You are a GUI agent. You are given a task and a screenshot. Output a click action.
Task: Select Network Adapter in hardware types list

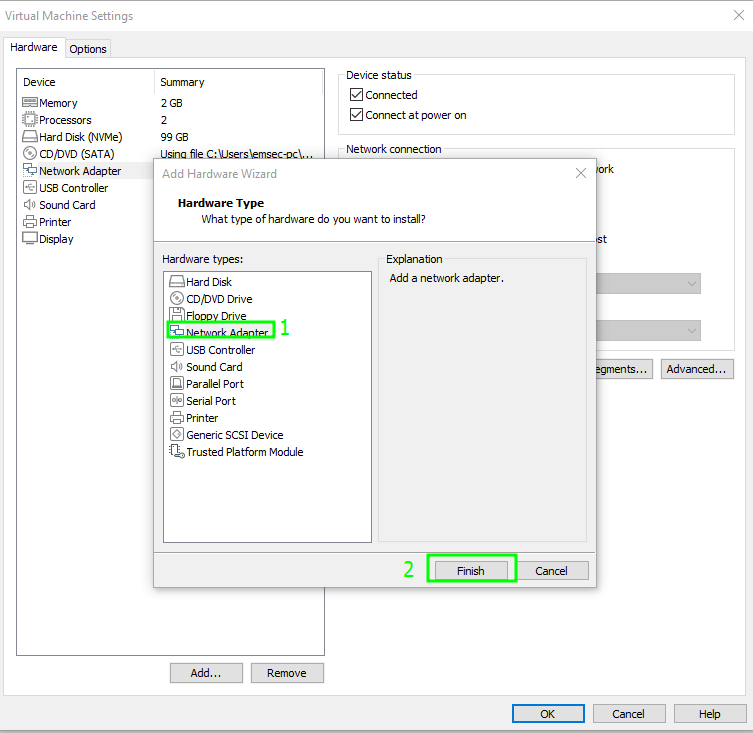227,333
